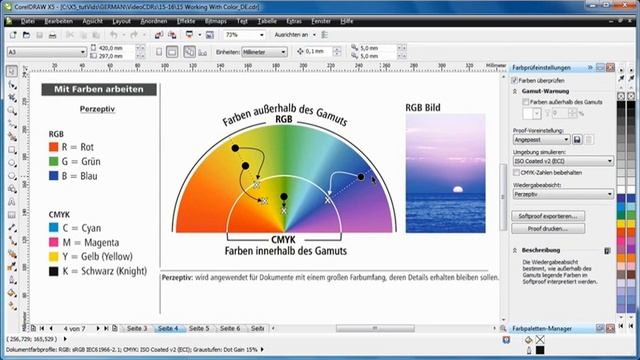Click the horizontal scrollbar thumb
The image size is (640, 360).
coord(375,328)
